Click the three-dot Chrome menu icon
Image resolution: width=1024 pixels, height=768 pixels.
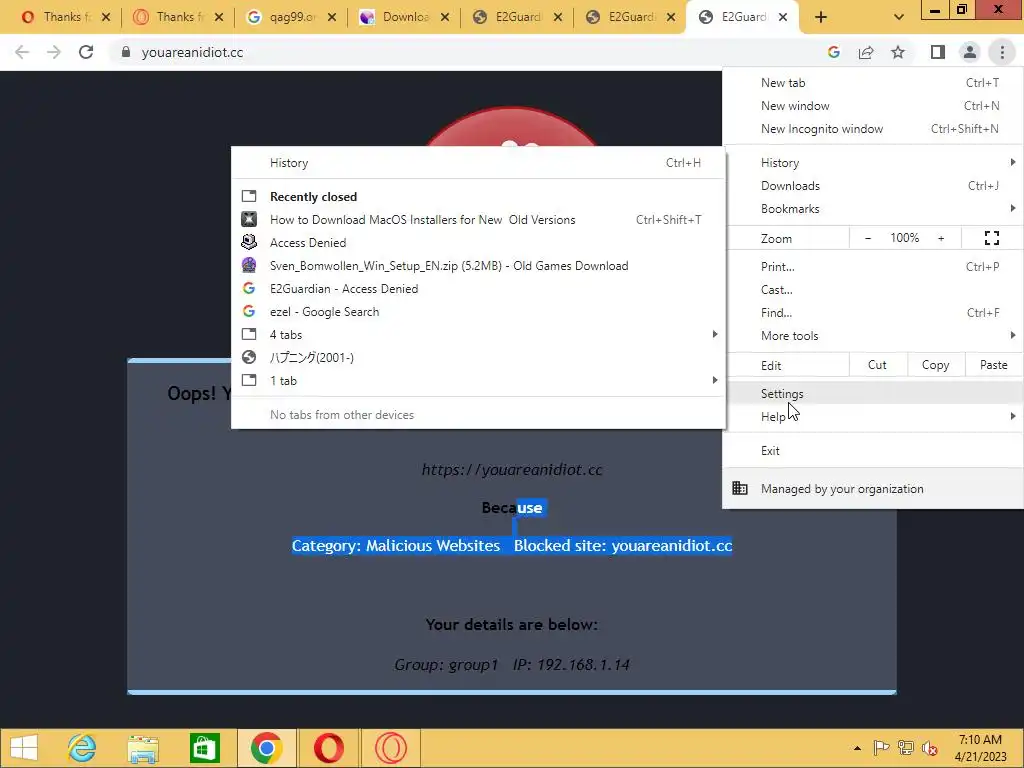tap(1002, 52)
